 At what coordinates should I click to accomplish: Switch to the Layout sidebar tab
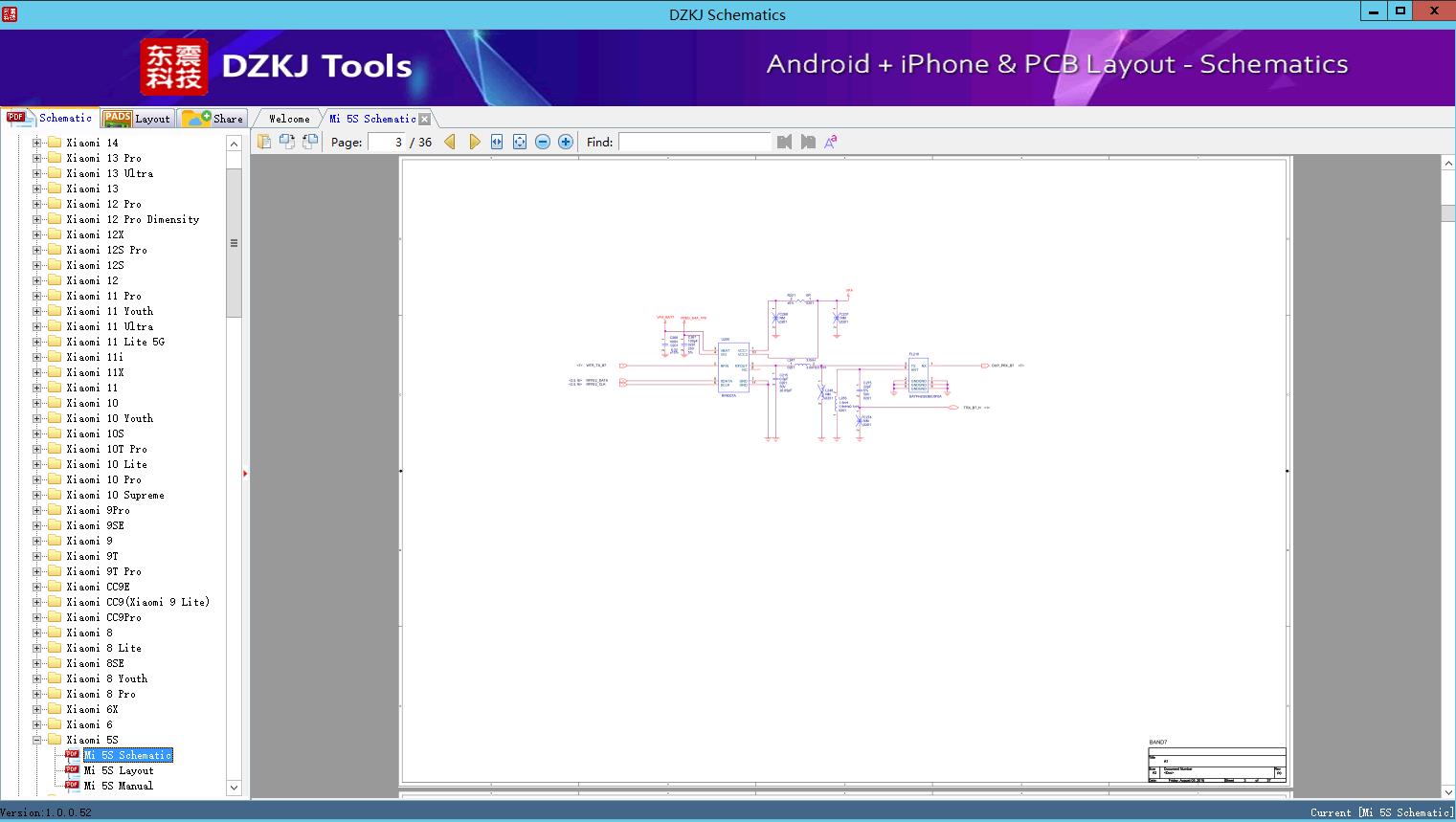pos(137,119)
